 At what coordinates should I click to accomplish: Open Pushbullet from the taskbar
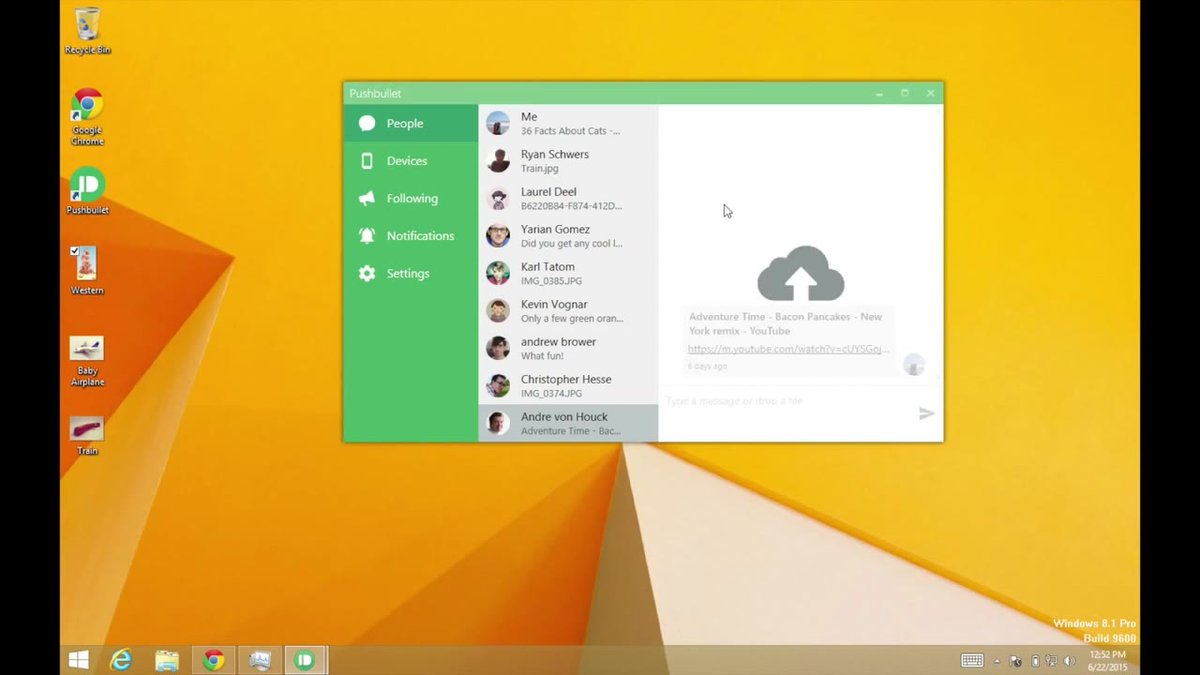click(306, 660)
